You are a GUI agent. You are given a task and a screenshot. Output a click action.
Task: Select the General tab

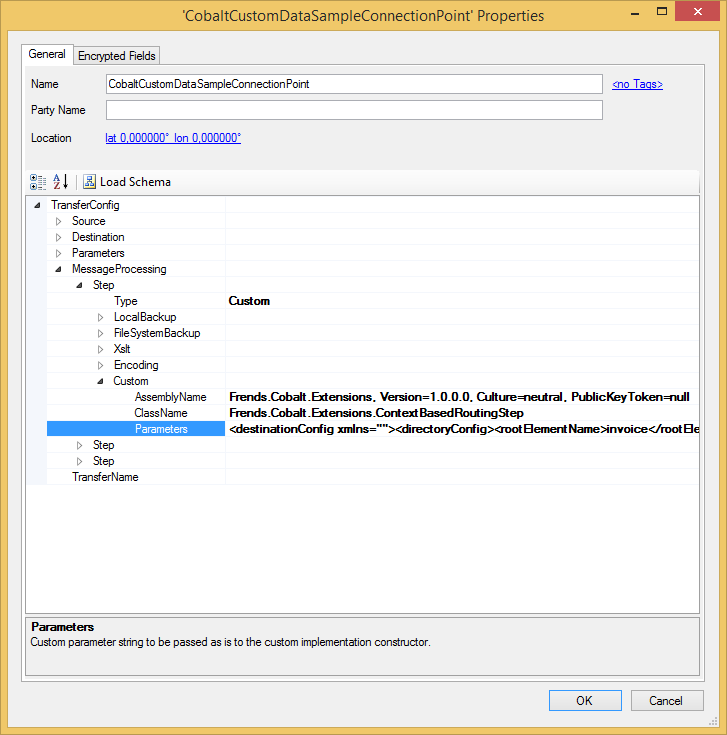coord(47,54)
